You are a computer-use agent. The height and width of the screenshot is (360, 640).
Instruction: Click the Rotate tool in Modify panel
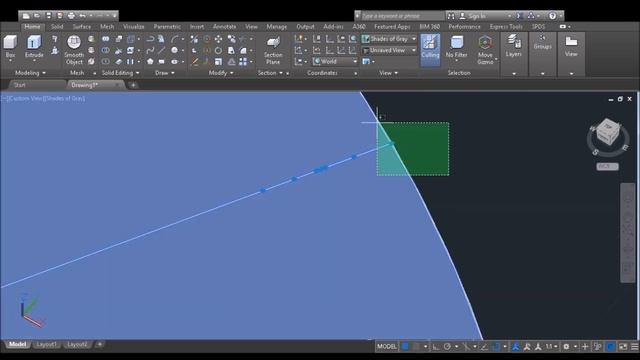[x=218, y=51]
